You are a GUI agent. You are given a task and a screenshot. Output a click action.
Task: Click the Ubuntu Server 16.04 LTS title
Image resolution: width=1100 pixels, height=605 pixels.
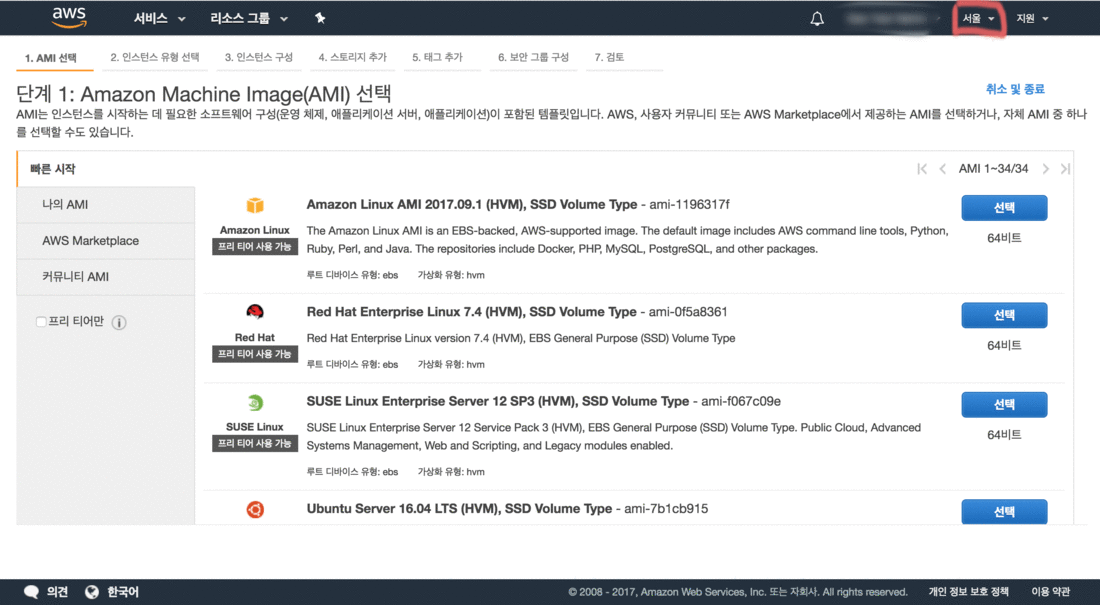pyautogui.click(x=459, y=508)
